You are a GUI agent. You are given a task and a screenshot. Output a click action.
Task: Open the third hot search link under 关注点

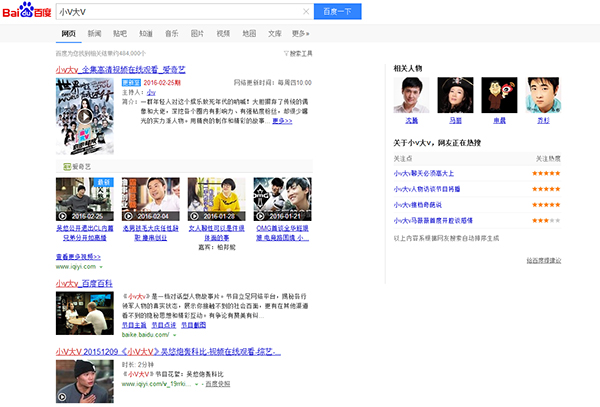coord(417,205)
